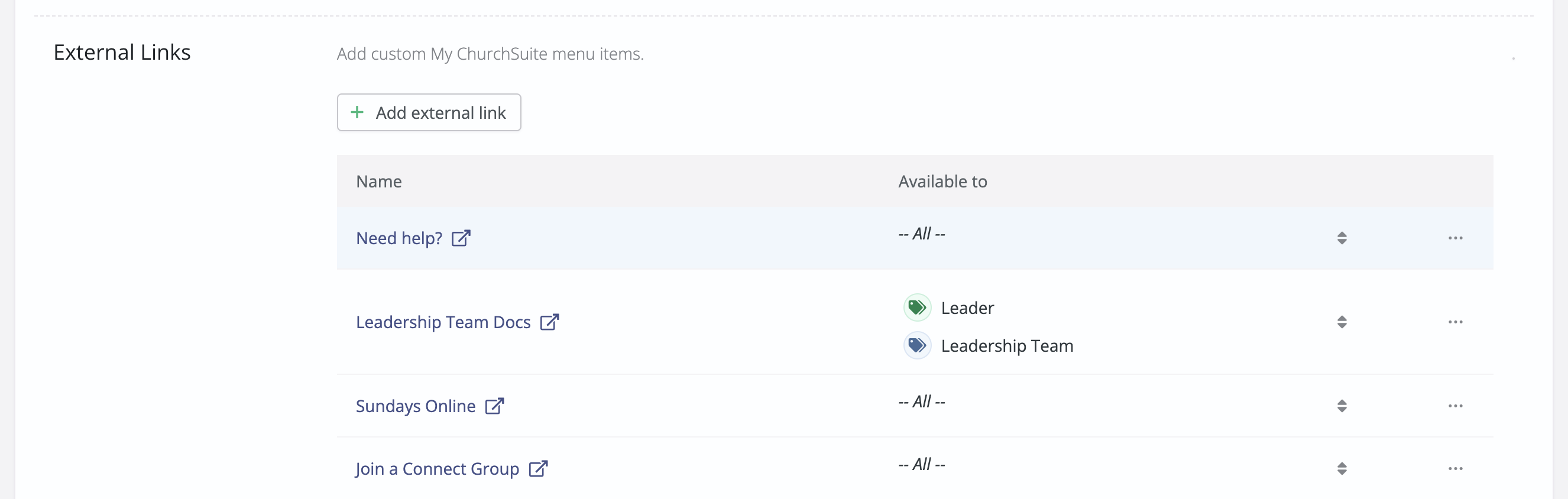Viewport: 1568px width, 499px height.
Task: Click the Available to column header
Action: (942, 182)
